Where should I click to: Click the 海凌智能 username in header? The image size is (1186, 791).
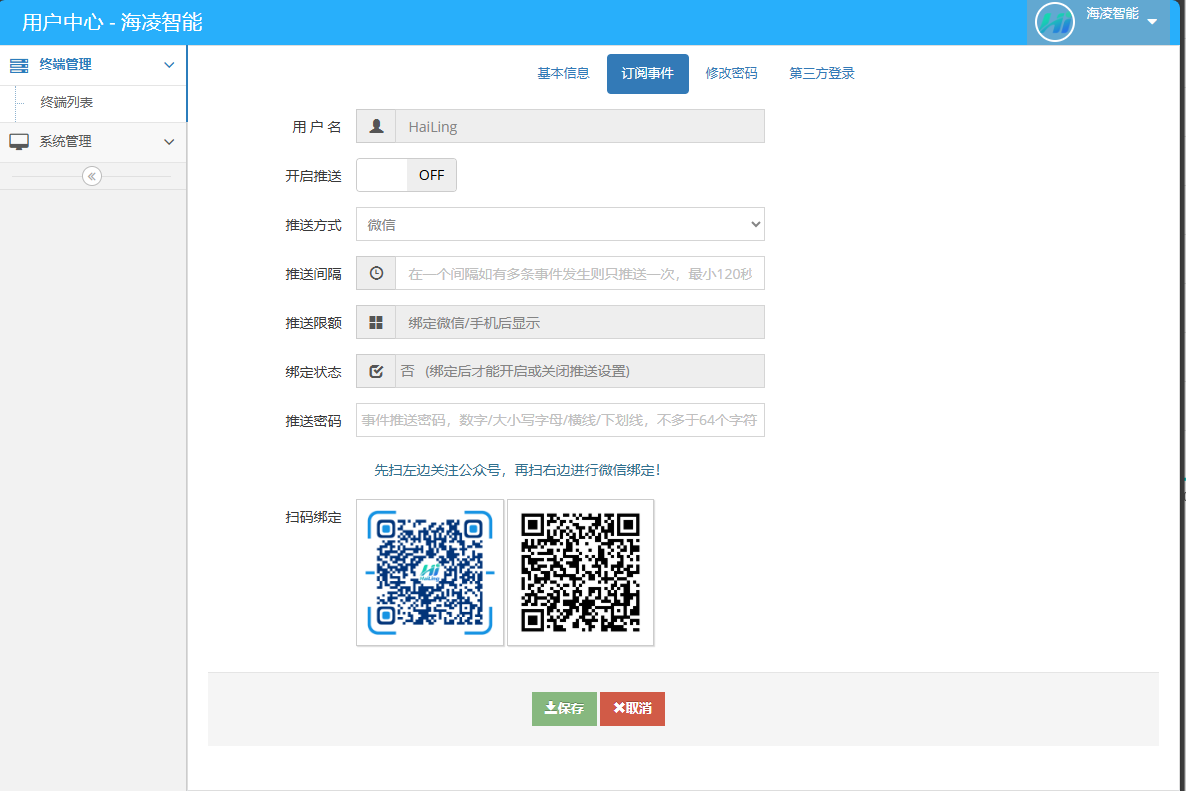tap(1113, 14)
